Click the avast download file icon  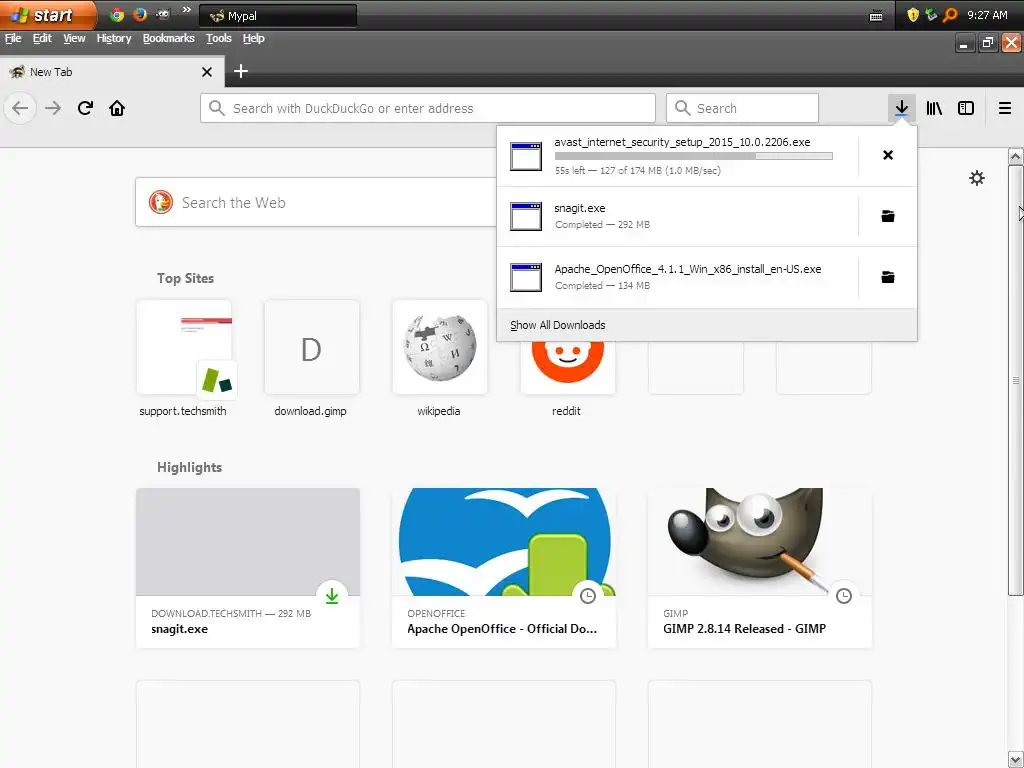[526, 156]
